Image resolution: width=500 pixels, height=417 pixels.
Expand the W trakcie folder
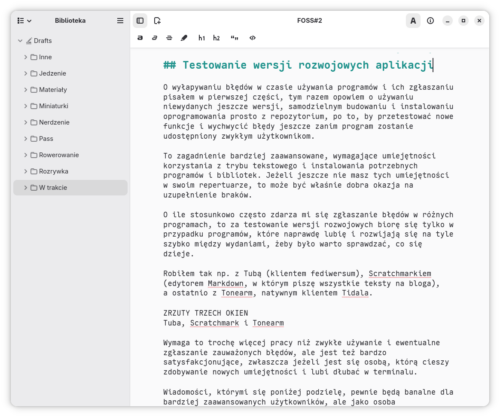click(26, 188)
